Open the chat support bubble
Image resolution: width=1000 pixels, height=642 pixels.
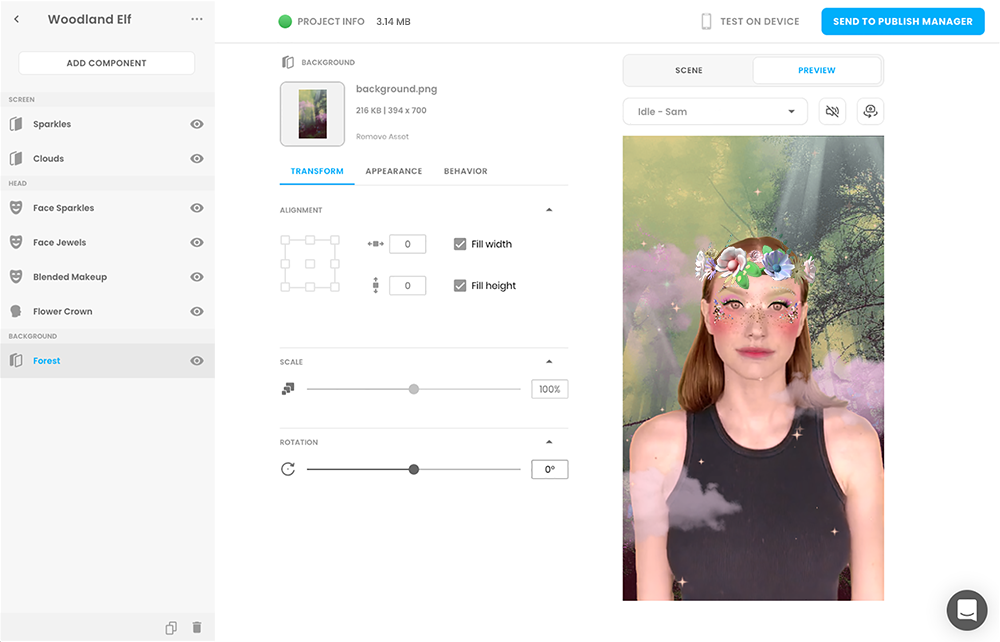click(x=966, y=609)
